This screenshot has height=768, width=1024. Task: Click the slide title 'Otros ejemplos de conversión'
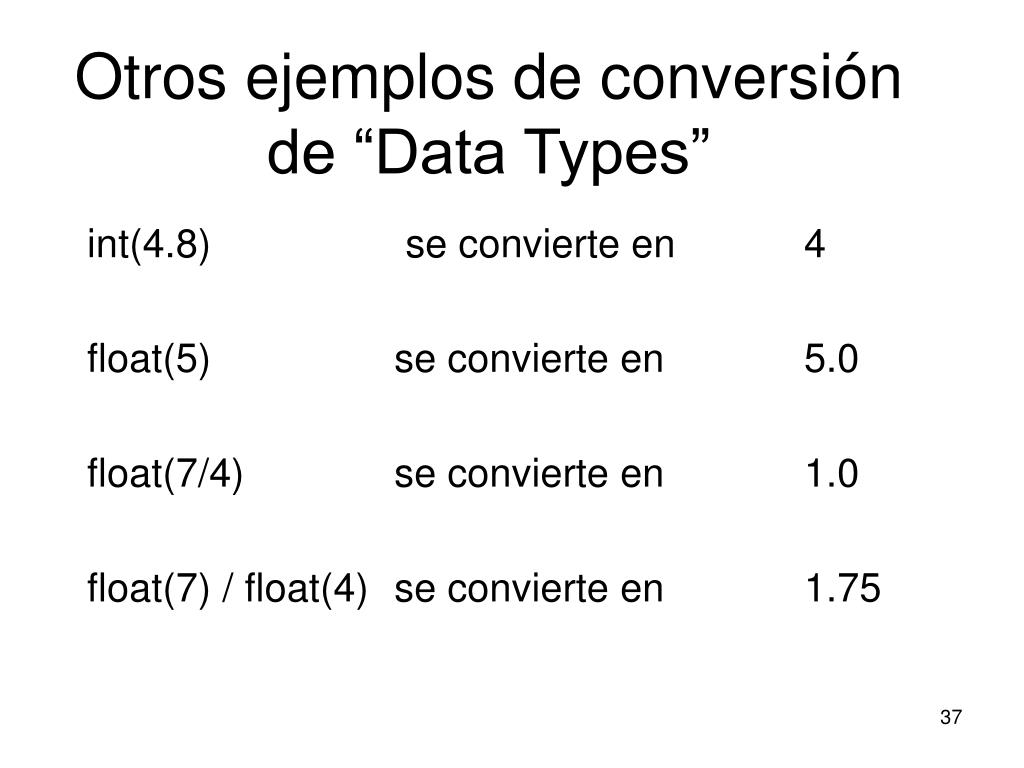pyautogui.click(x=488, y=80)
